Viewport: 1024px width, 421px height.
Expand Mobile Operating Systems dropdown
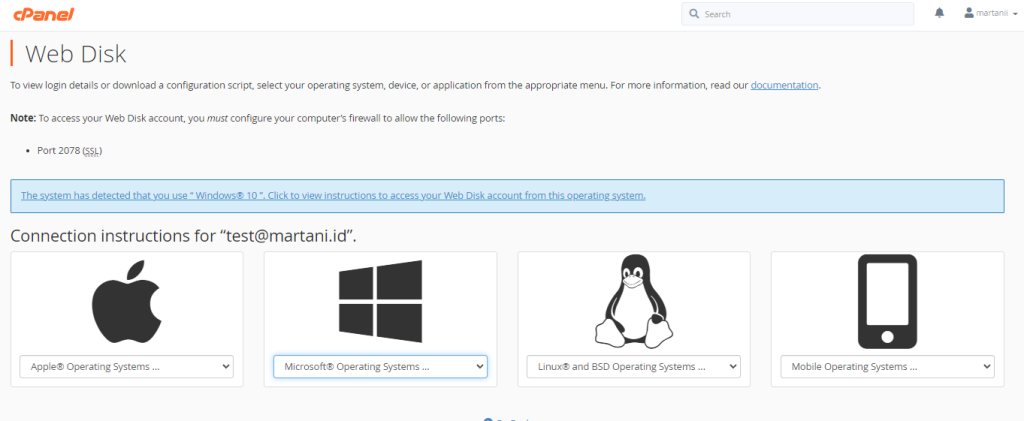click(887, 367)
